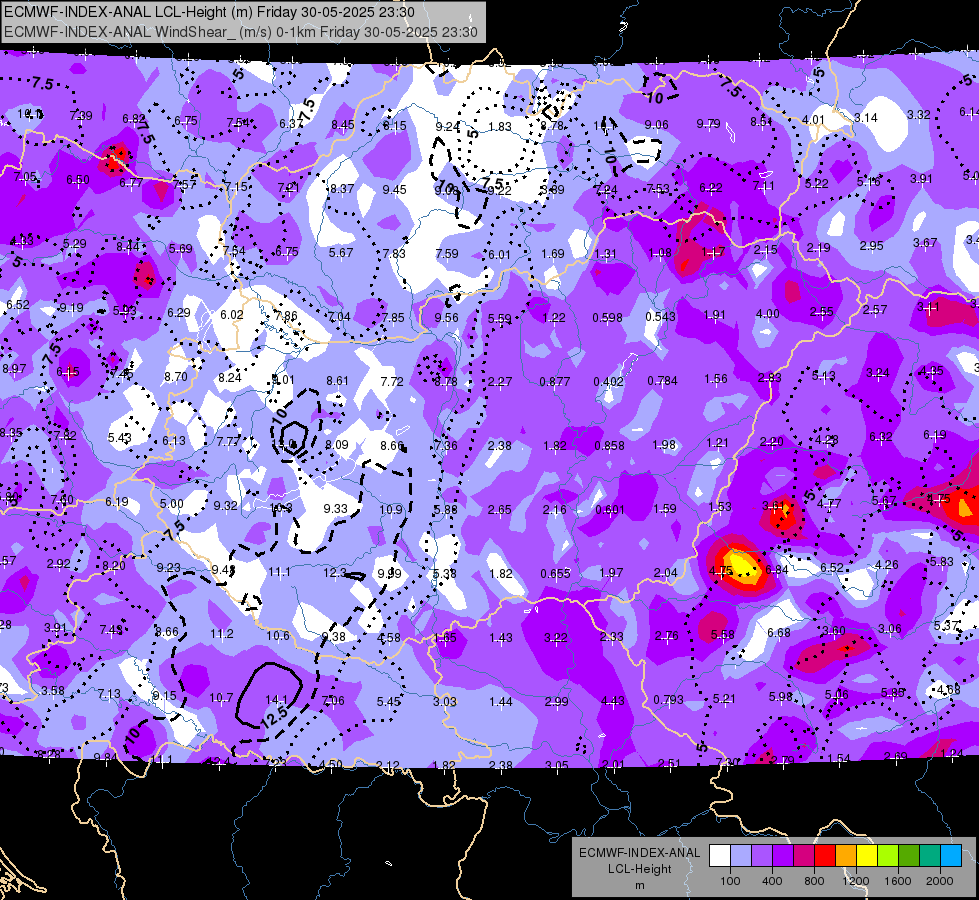Click the light lavender legend swatch
Screen dimensions: 979x900
741,856
